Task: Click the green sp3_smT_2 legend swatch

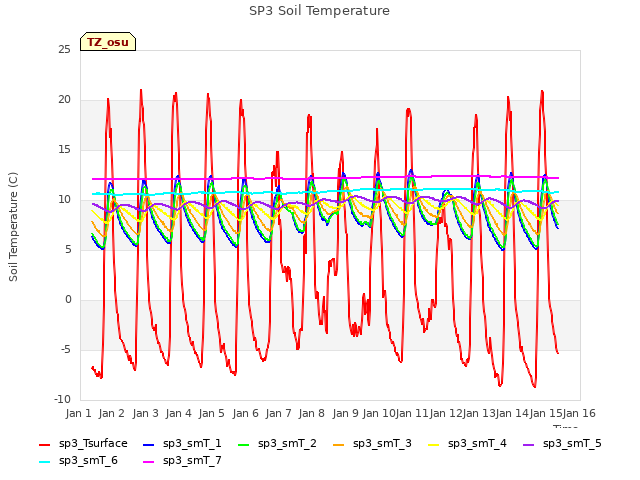Action: click(244, 444)
